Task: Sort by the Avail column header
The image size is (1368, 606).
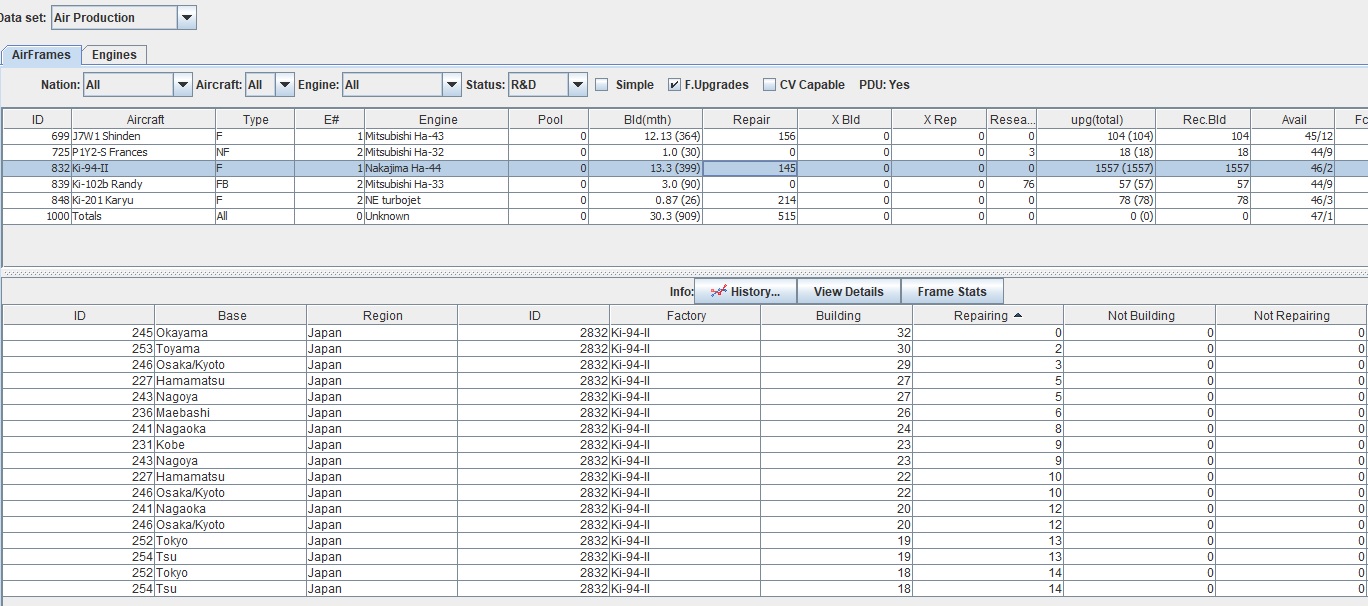Action: tap(1294, 119)
